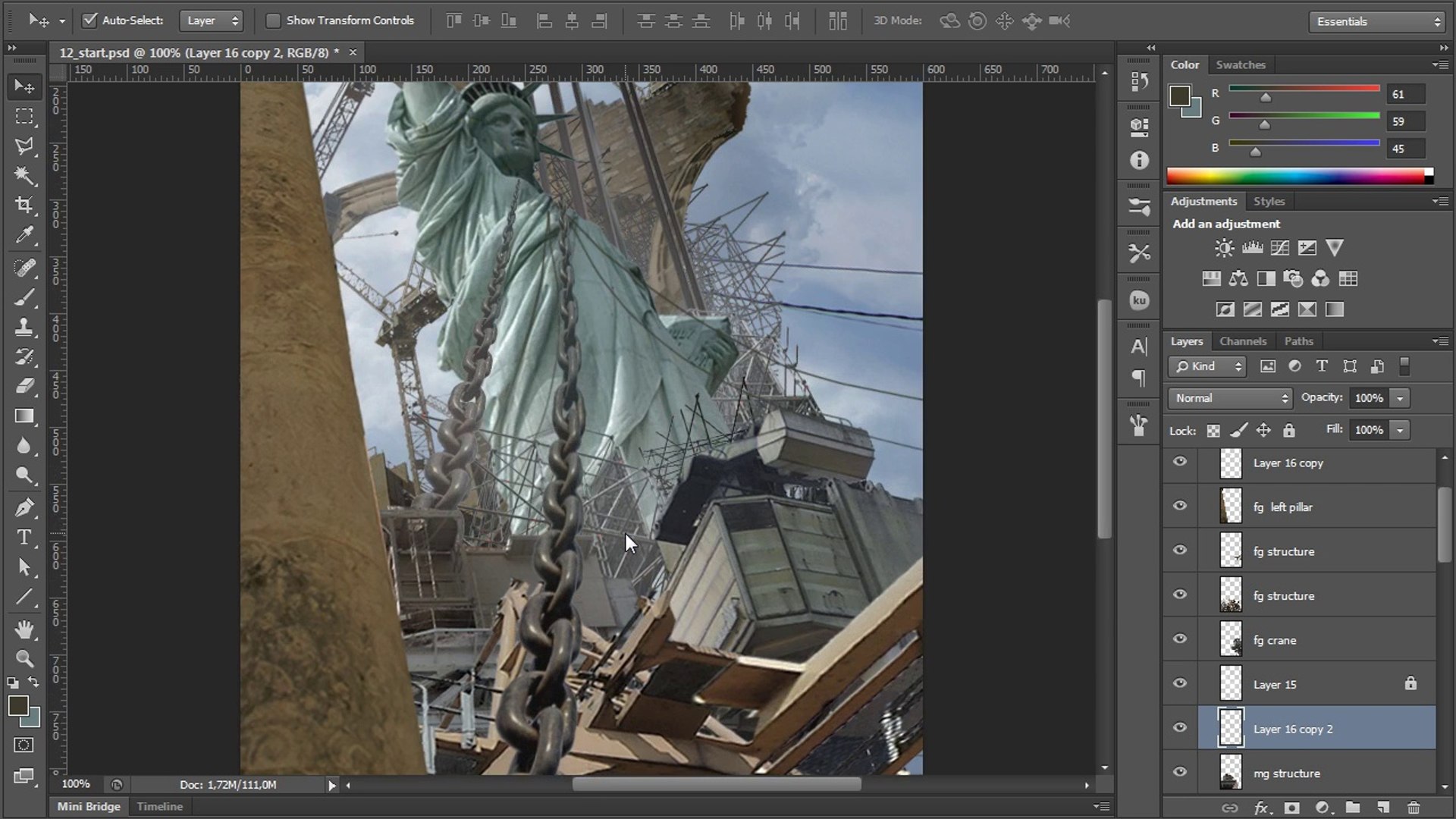The image size is (1456, 819).
Task: Select the Zoom tool
Action: [24, 658]
